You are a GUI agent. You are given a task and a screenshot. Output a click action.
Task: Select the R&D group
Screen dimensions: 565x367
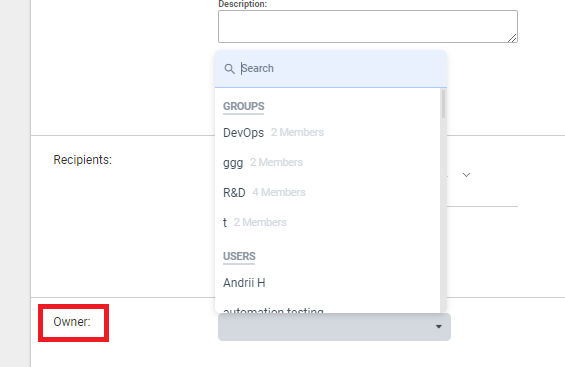point(328,192)
